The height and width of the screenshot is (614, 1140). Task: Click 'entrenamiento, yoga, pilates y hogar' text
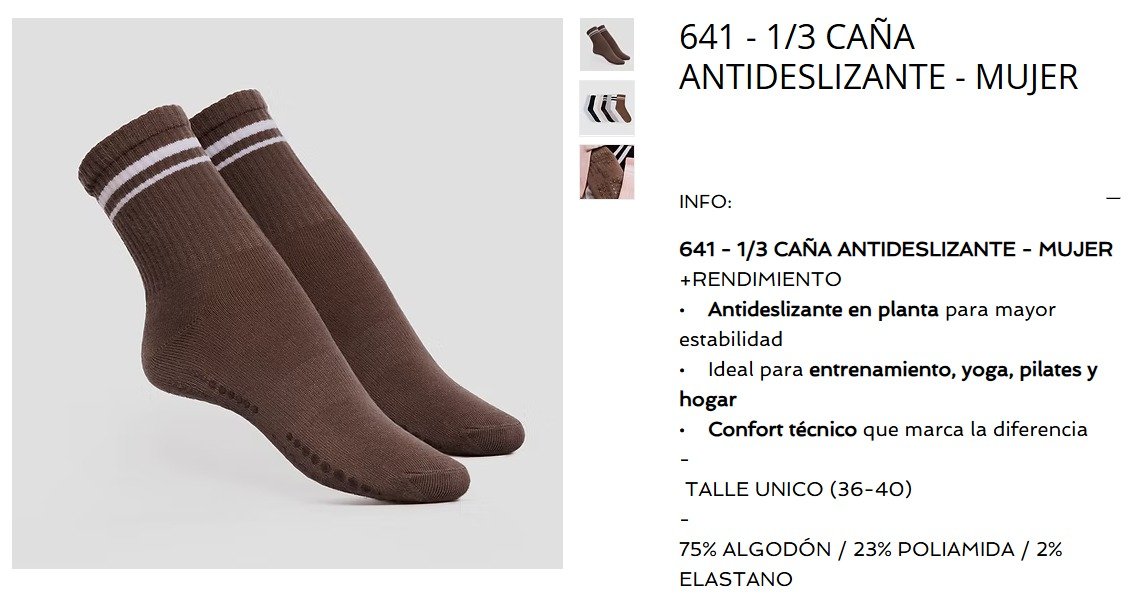pos(888,384)
